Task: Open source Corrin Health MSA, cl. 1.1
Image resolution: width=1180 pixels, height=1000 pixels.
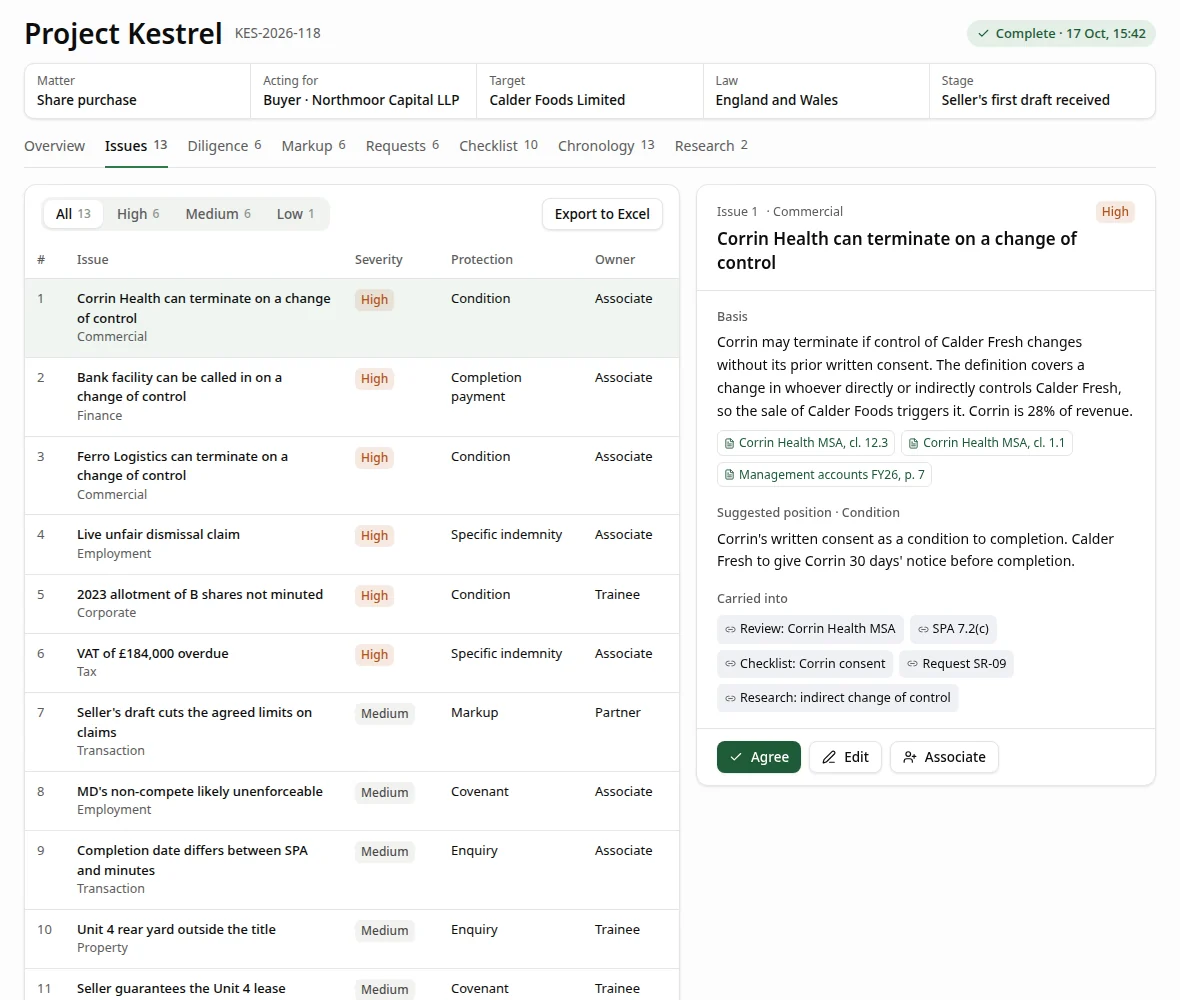Action: coord(986,443)
